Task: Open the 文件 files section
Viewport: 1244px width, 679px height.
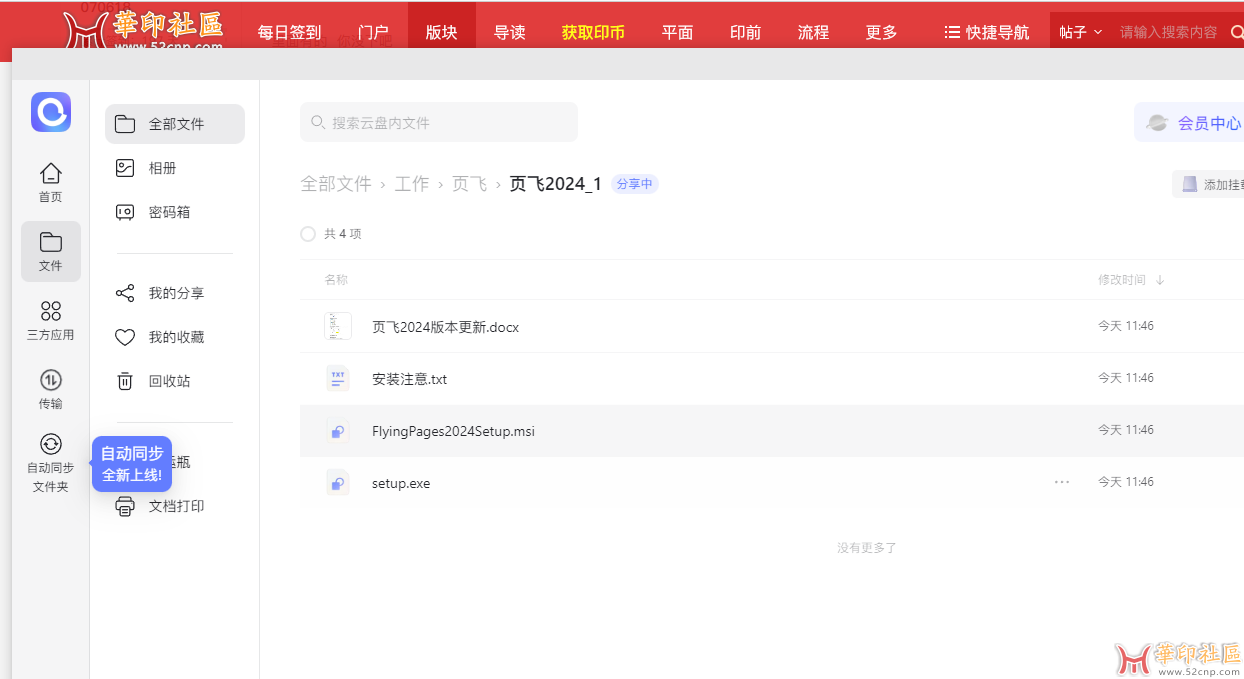Action: (x=51, y=251)
